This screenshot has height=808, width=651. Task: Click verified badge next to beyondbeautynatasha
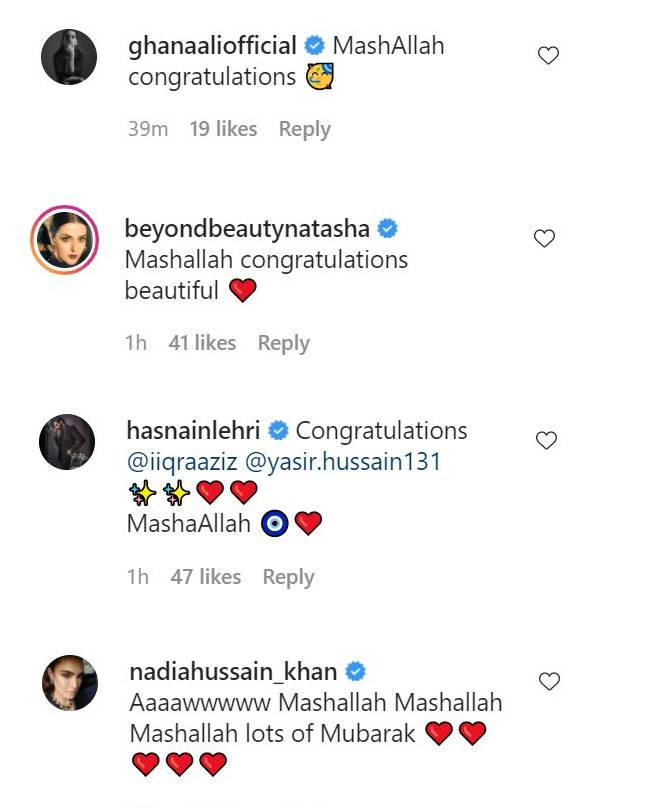pyautogui.click(x=388, y=228)
